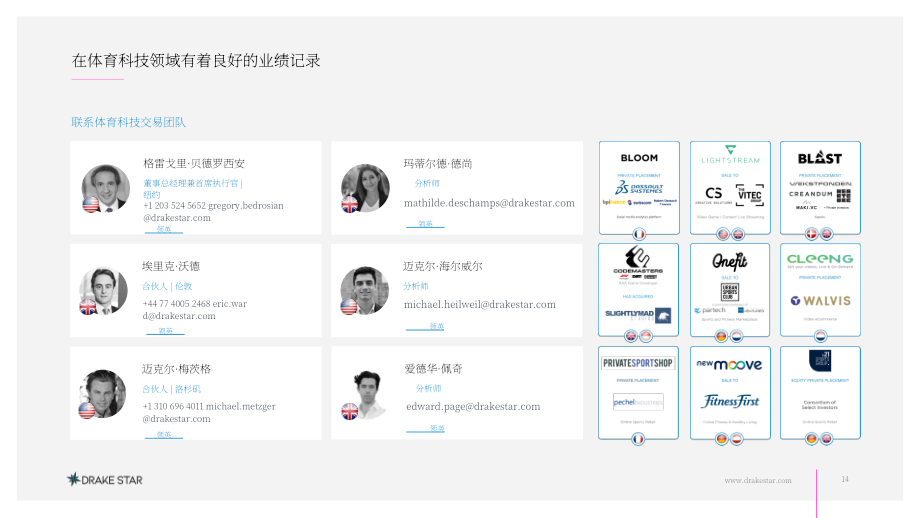Screen dimensions: 920x518
Task: Visit www.drakestar.com in the footer
Action: (757, 480)
